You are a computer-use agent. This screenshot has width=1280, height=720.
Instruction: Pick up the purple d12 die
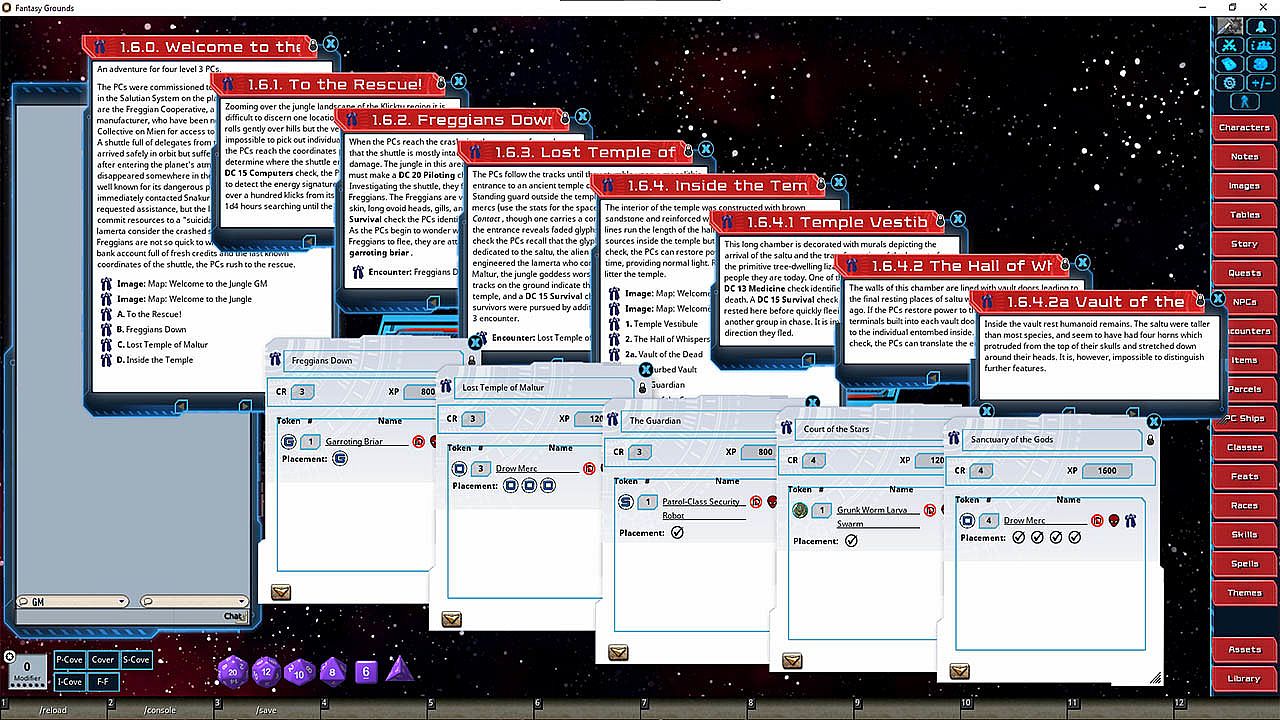266,671
